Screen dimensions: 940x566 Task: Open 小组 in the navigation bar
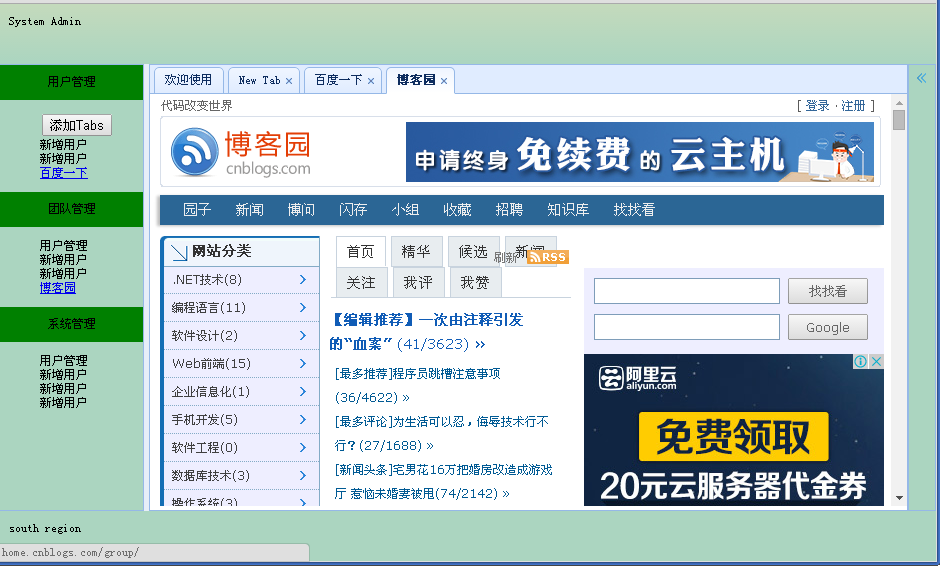(405, 210)
